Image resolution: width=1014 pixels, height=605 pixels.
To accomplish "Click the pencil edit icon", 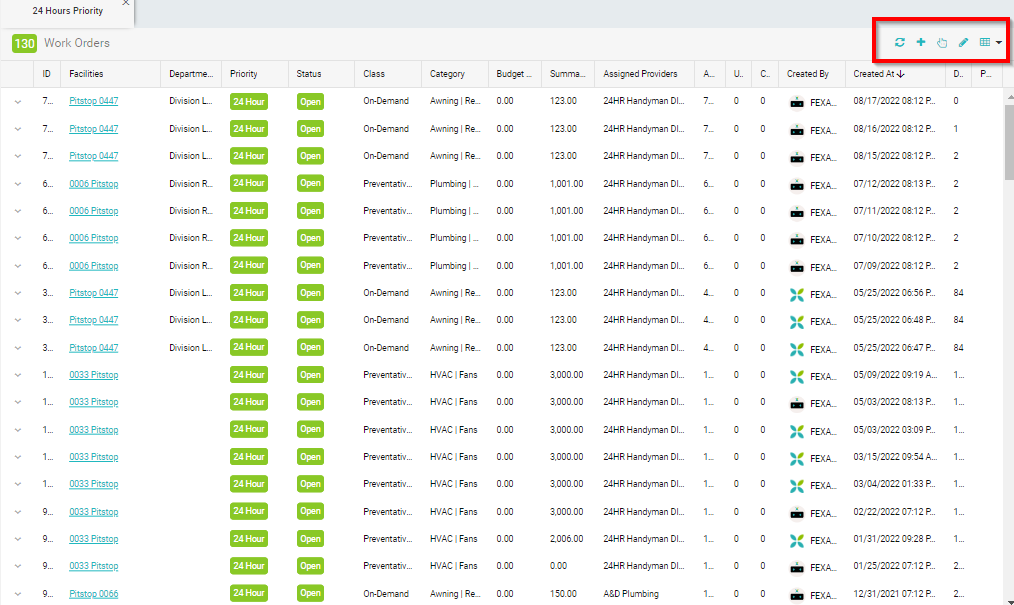I will click(x=964, y=42).
